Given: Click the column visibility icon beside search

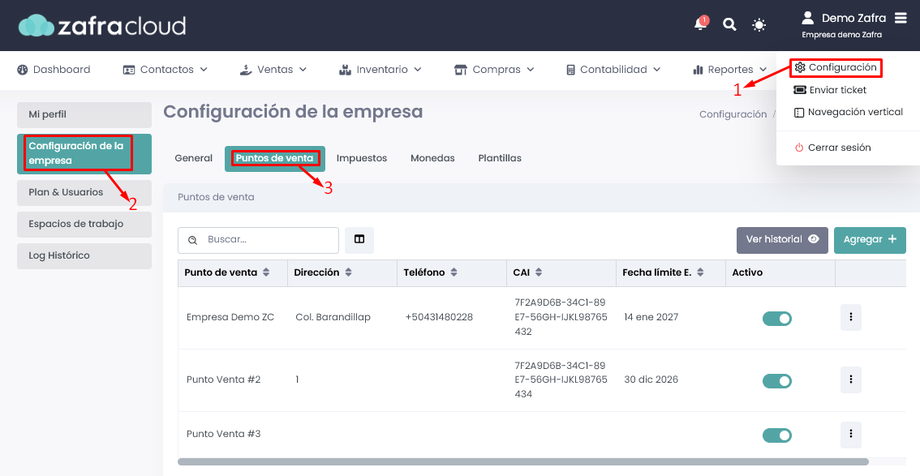Looking at the screenshot, I should click(x=359, y=240).
